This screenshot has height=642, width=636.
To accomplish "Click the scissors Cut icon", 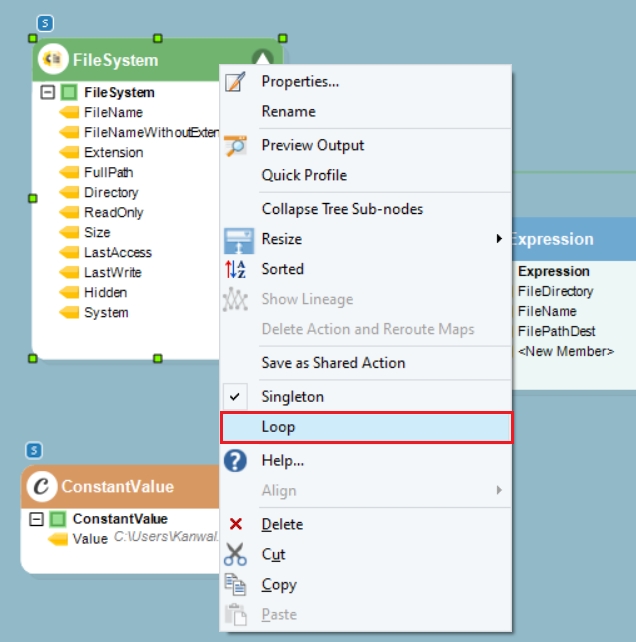I will pos(235,554).
